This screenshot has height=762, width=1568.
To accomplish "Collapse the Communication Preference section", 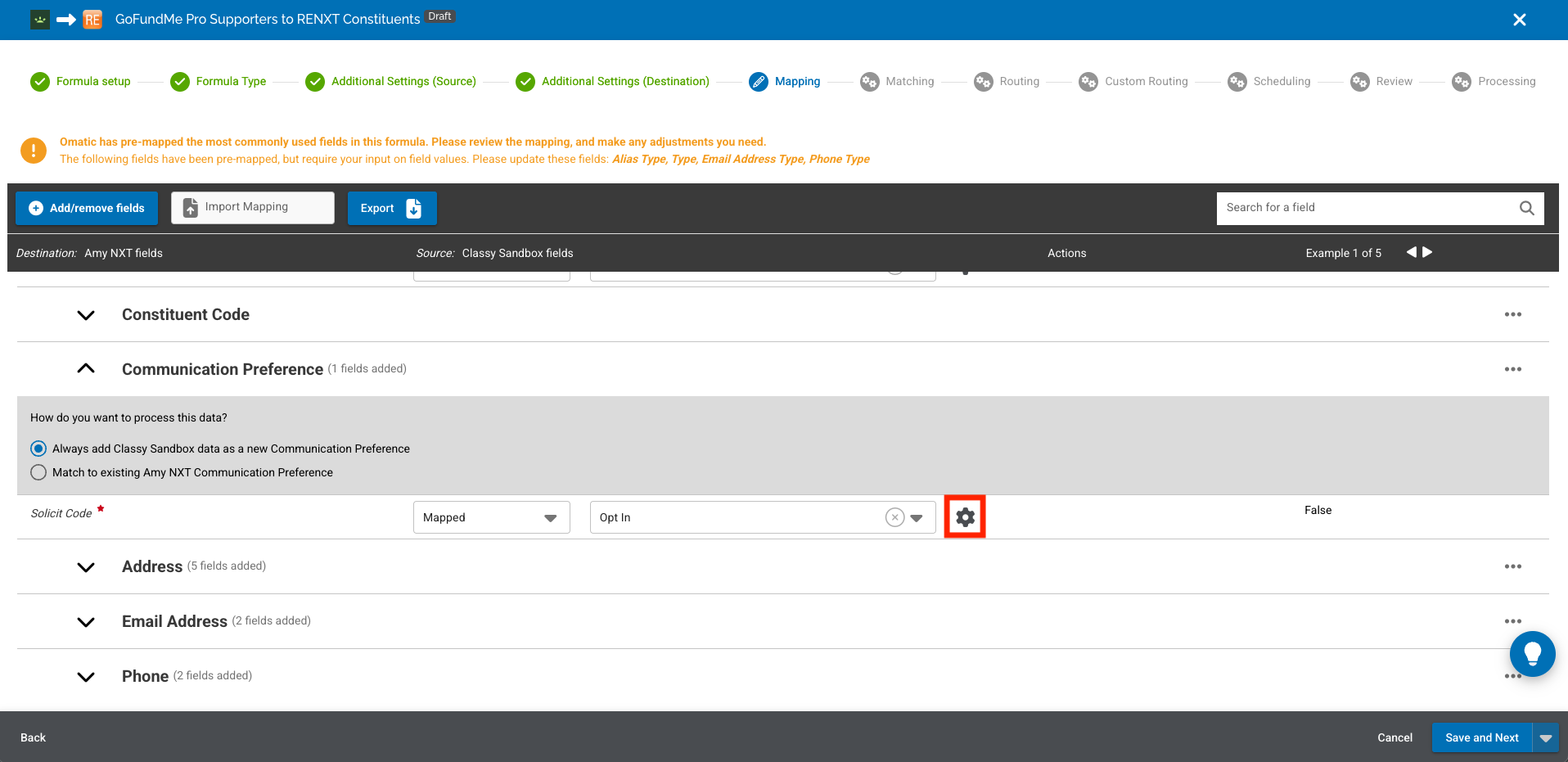I will point(86,369).
